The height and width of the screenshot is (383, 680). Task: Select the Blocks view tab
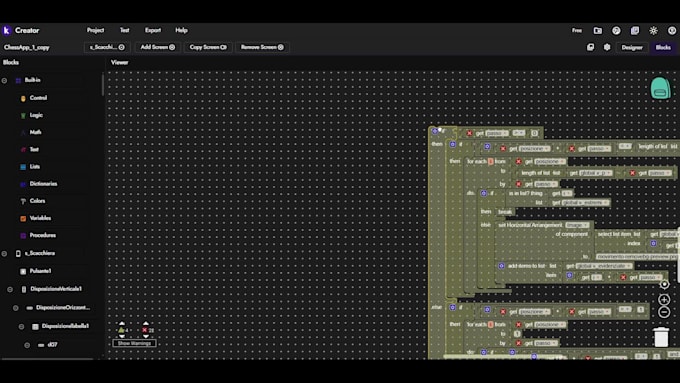click(x=663, y=47)
